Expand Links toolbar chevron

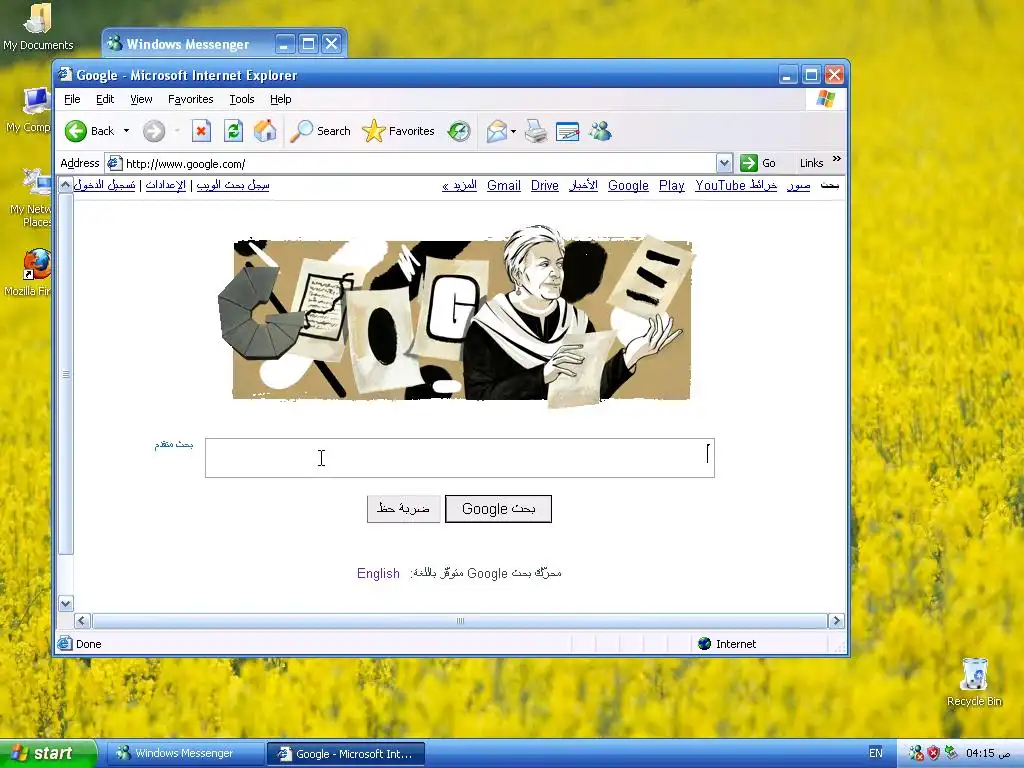point(837,159)
